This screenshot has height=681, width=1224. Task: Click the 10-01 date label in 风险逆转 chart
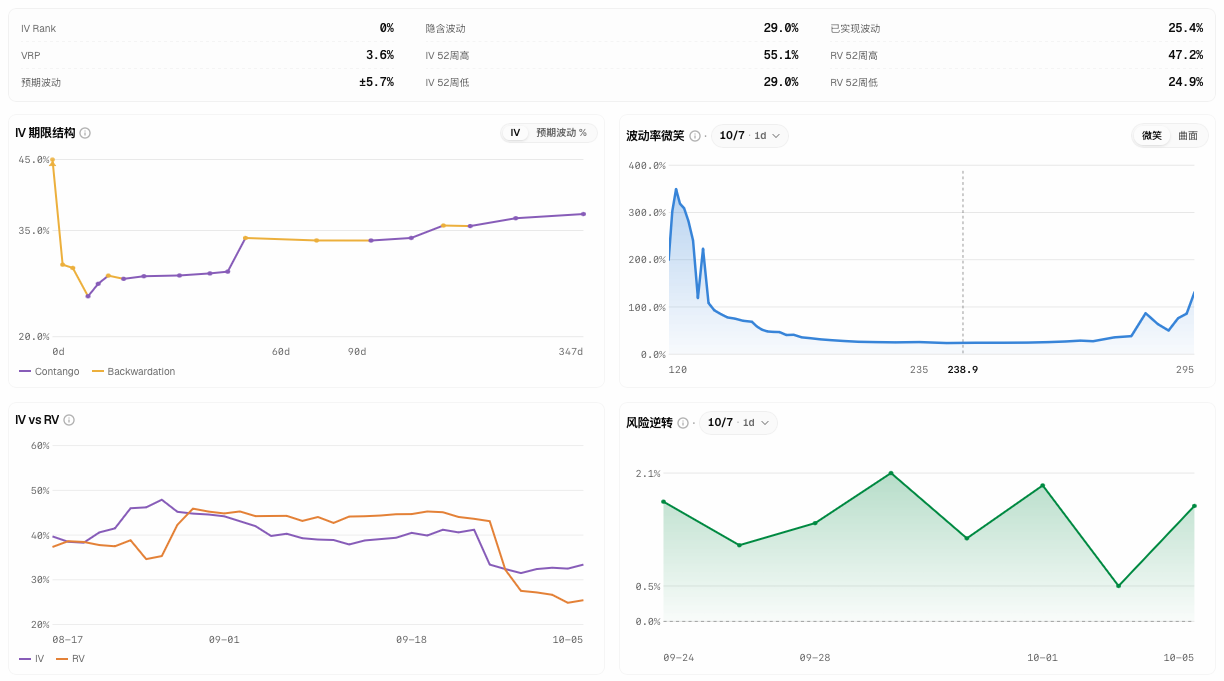[1042, 658]
